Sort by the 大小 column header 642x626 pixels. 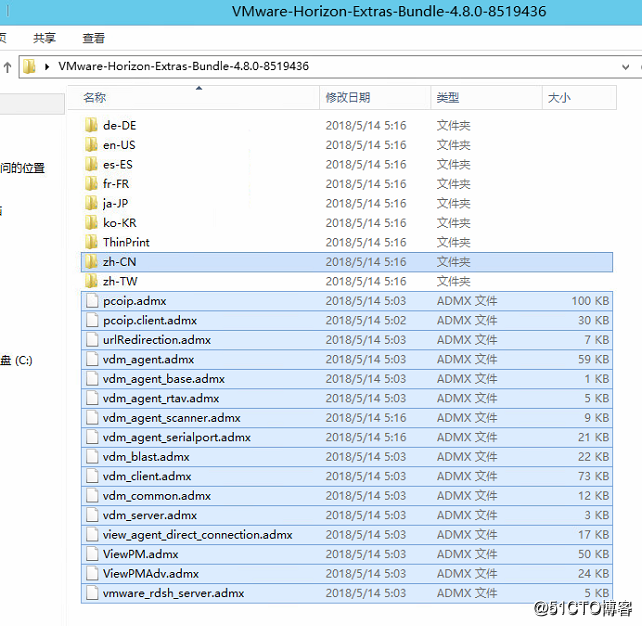579,97
